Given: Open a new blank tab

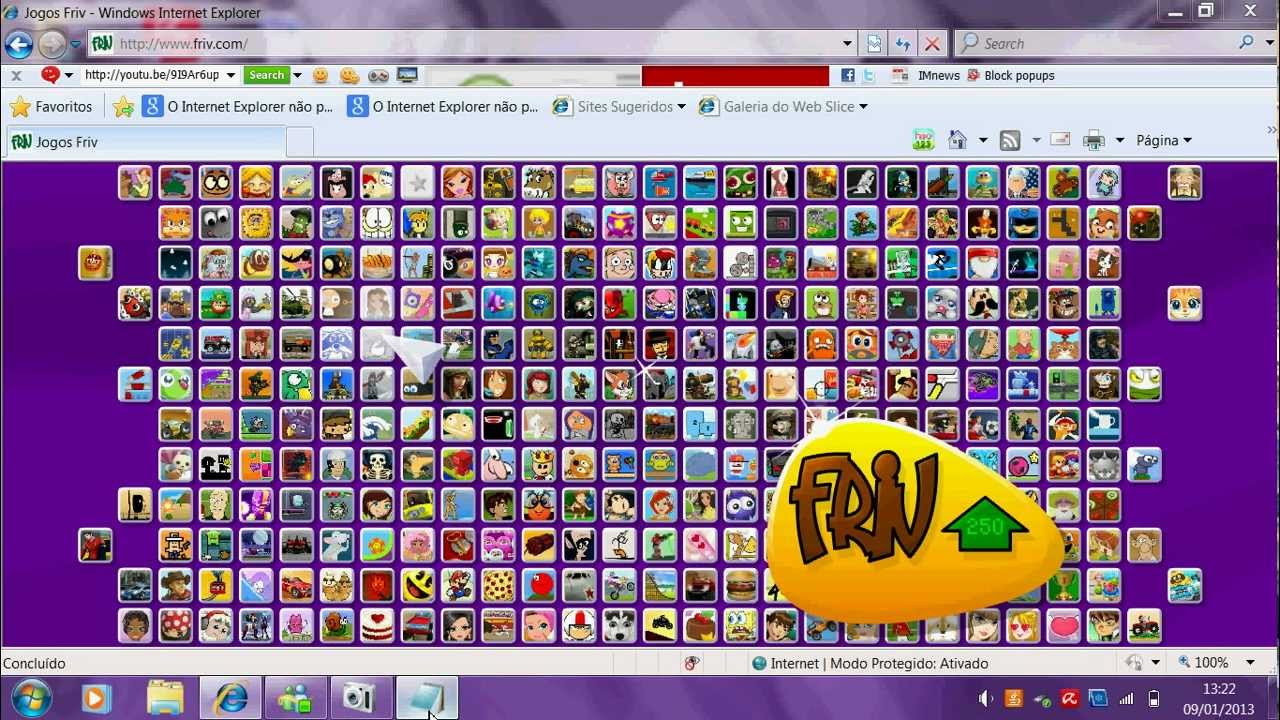Looking at the screenshot, I should tap(300, 142).
